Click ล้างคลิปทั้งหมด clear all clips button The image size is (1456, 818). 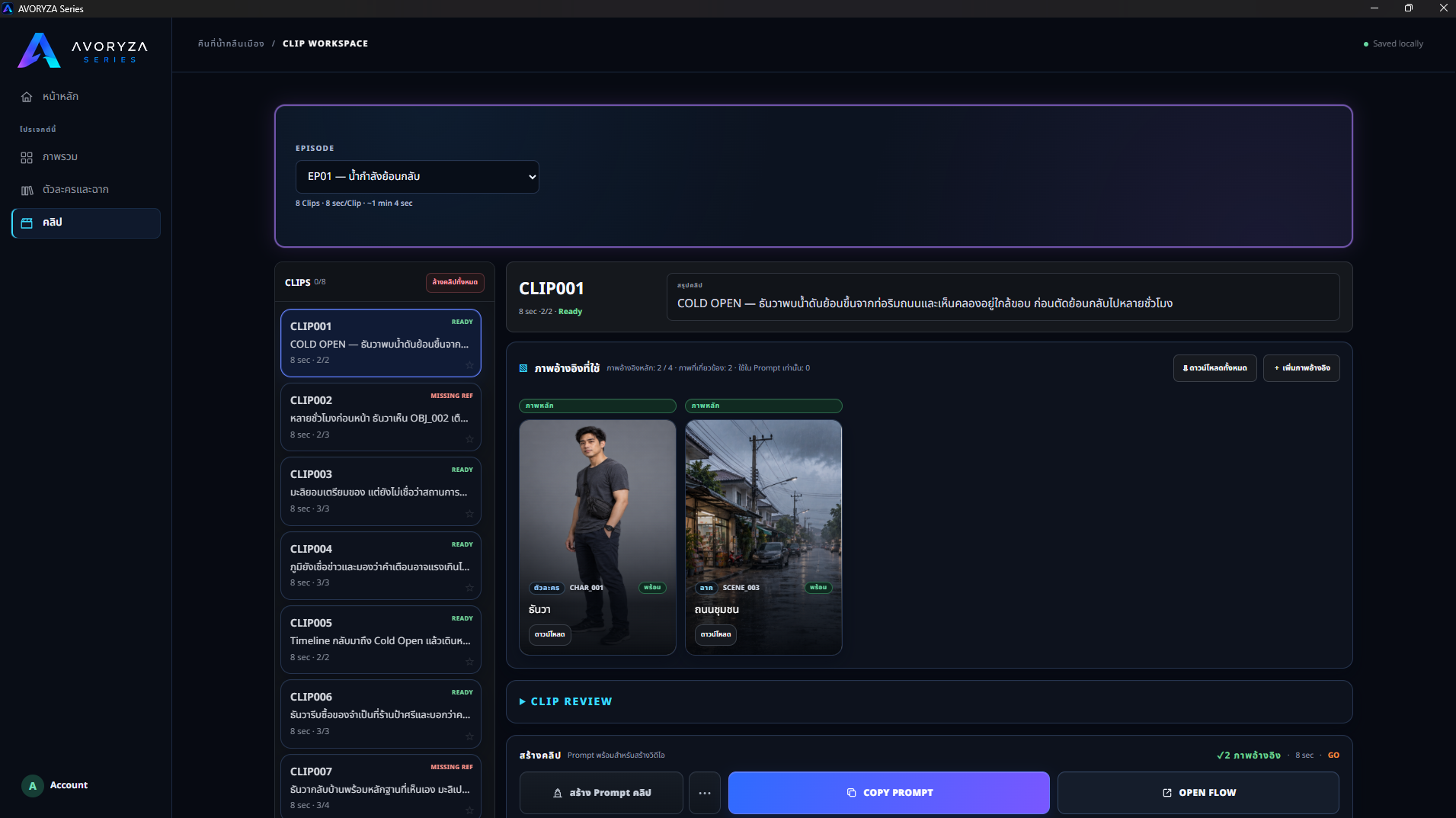pos(455,282)
